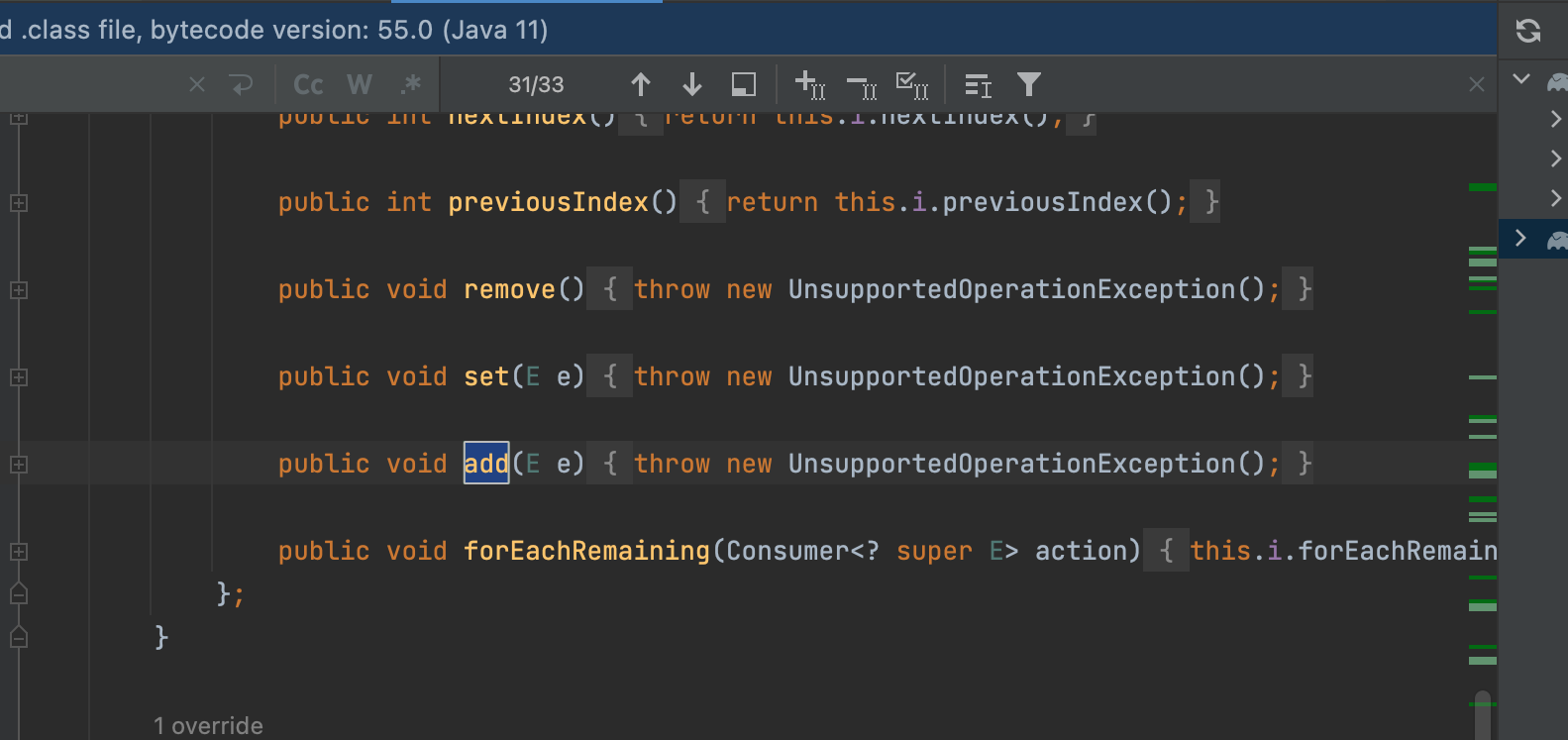Collapse the fold ending at "};"
1568x740 pixels.
pyautogui.click(x=18, y=593)
